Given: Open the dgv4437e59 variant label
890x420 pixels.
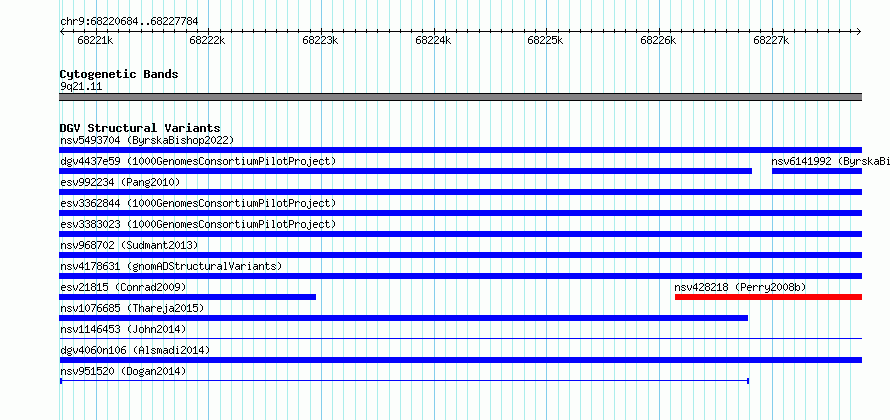Looking at the screenshot, I should coord(198,161).
